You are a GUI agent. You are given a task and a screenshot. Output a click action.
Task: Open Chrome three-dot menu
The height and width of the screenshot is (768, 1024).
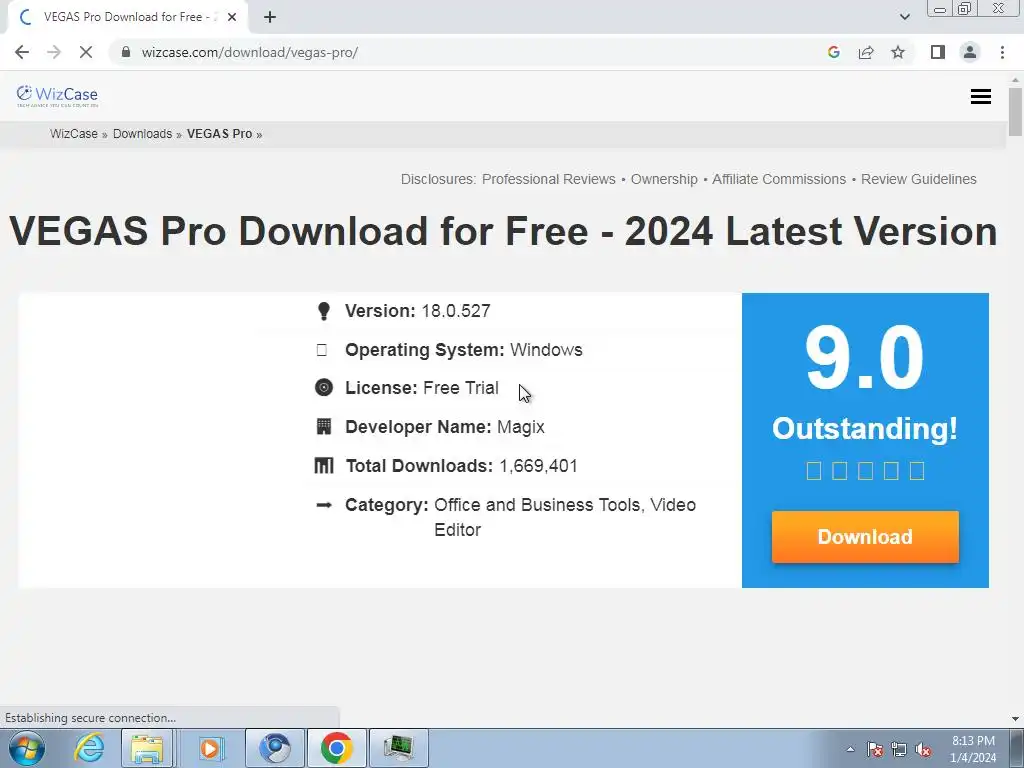tap(1002, 52)
